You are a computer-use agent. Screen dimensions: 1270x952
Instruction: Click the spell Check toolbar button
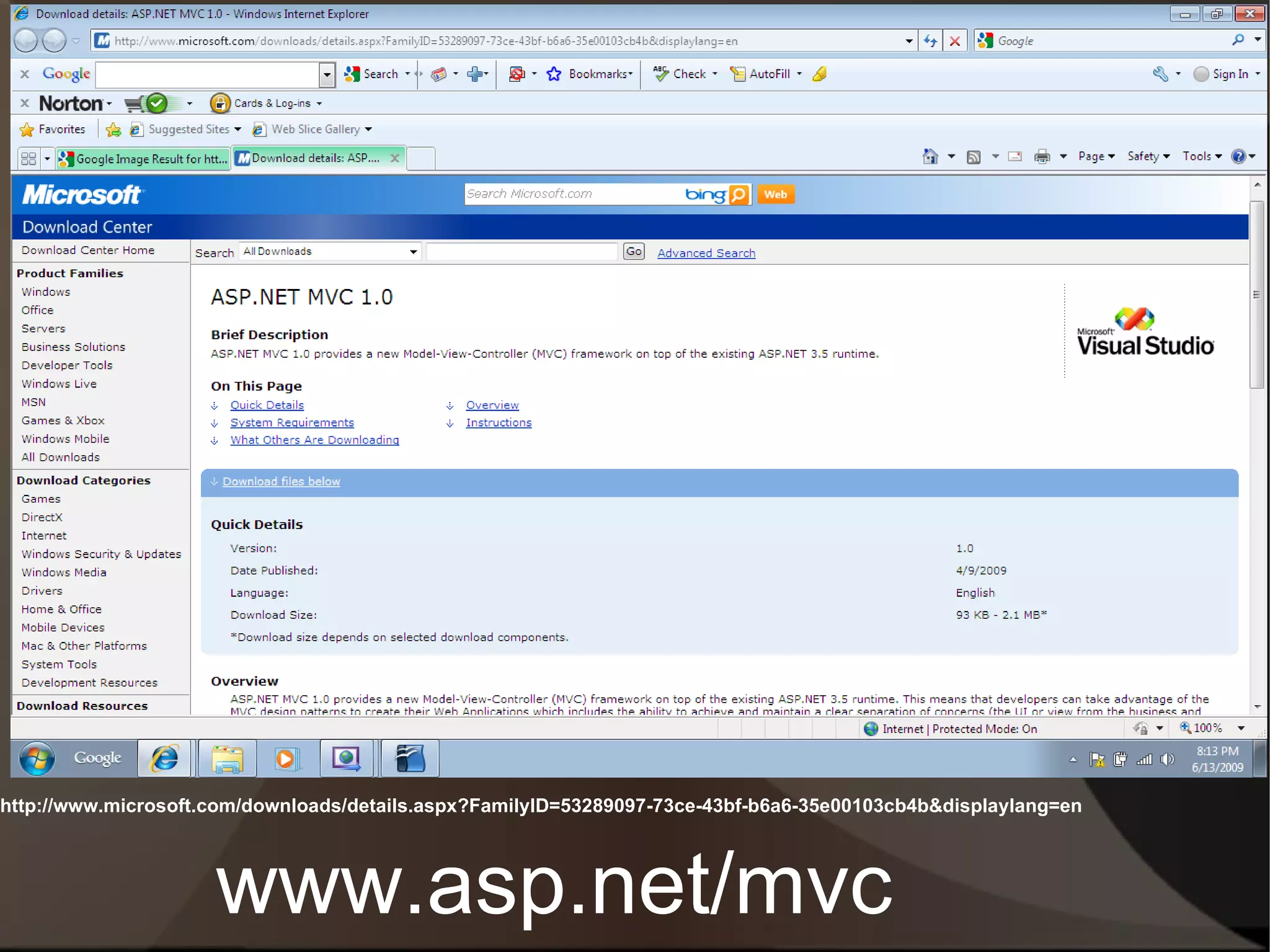pos(680,74)
